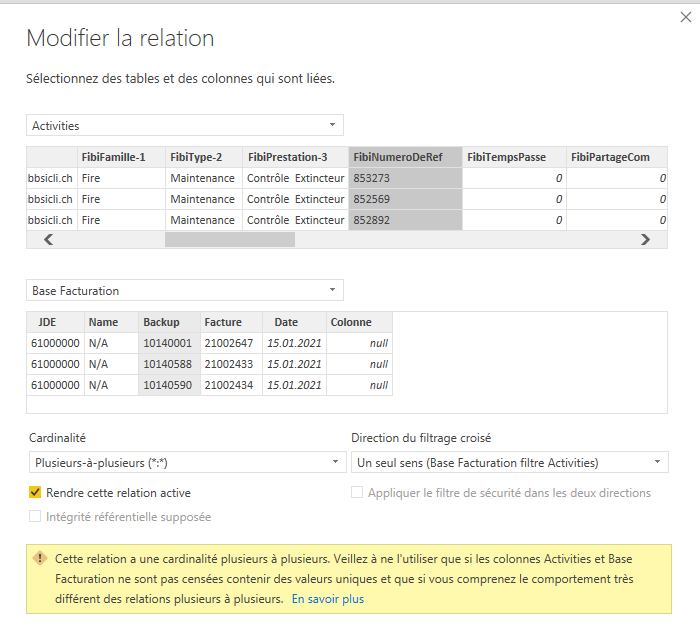
Task: Select the FibiNumeroDeRef column header
Action: click(x=405, y=157)
